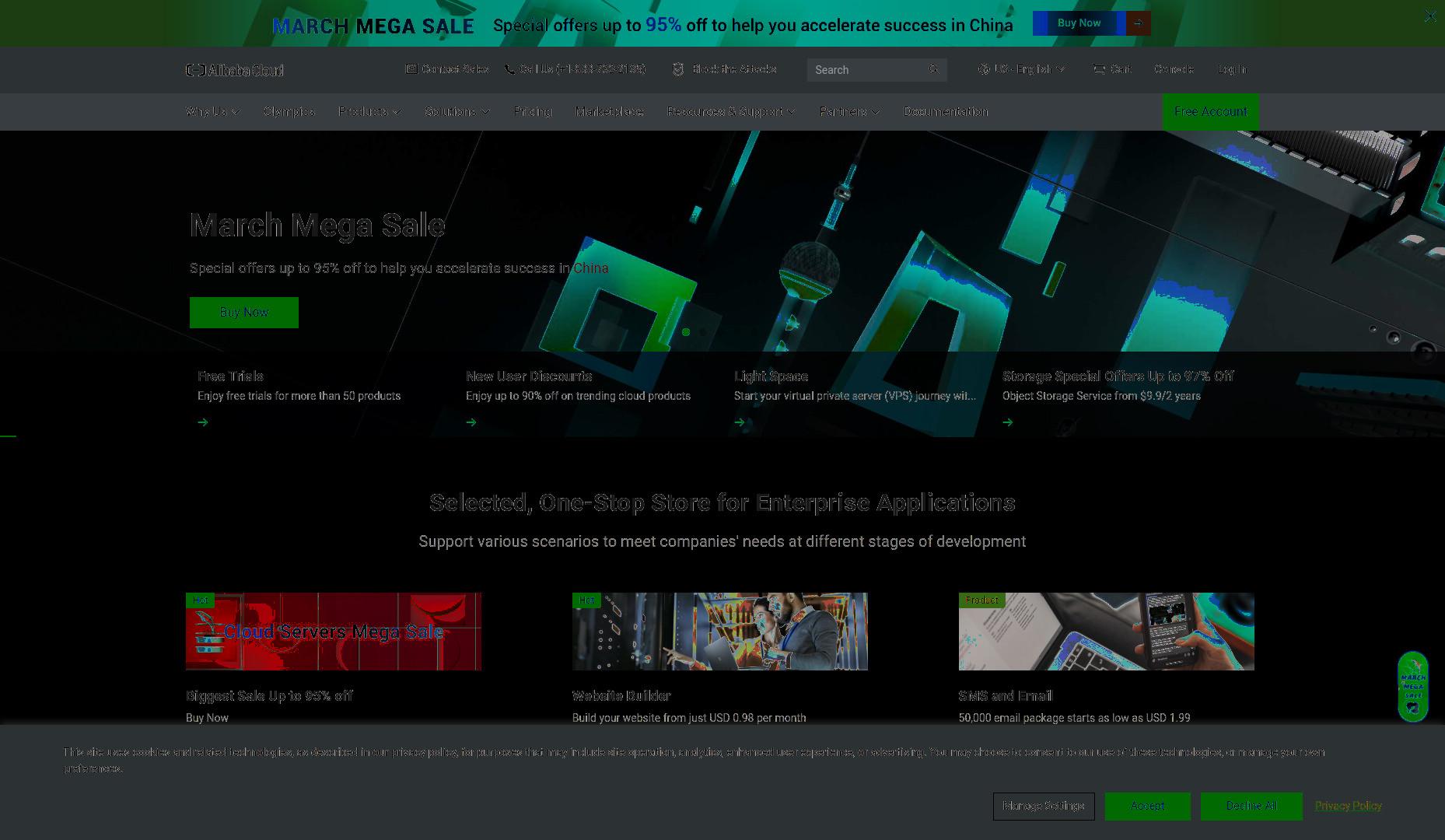Click Biggest Sale Up to 95% off title

(x=269, y=696)
